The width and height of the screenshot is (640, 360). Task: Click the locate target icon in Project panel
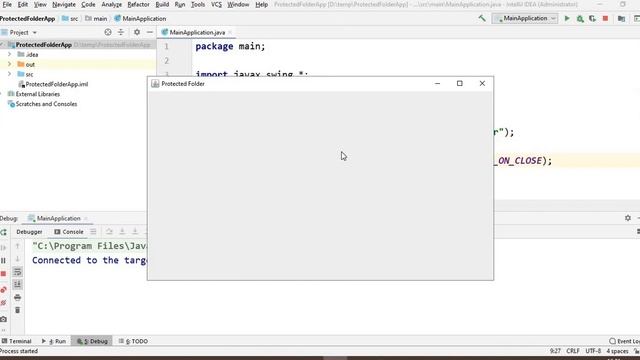108,32
